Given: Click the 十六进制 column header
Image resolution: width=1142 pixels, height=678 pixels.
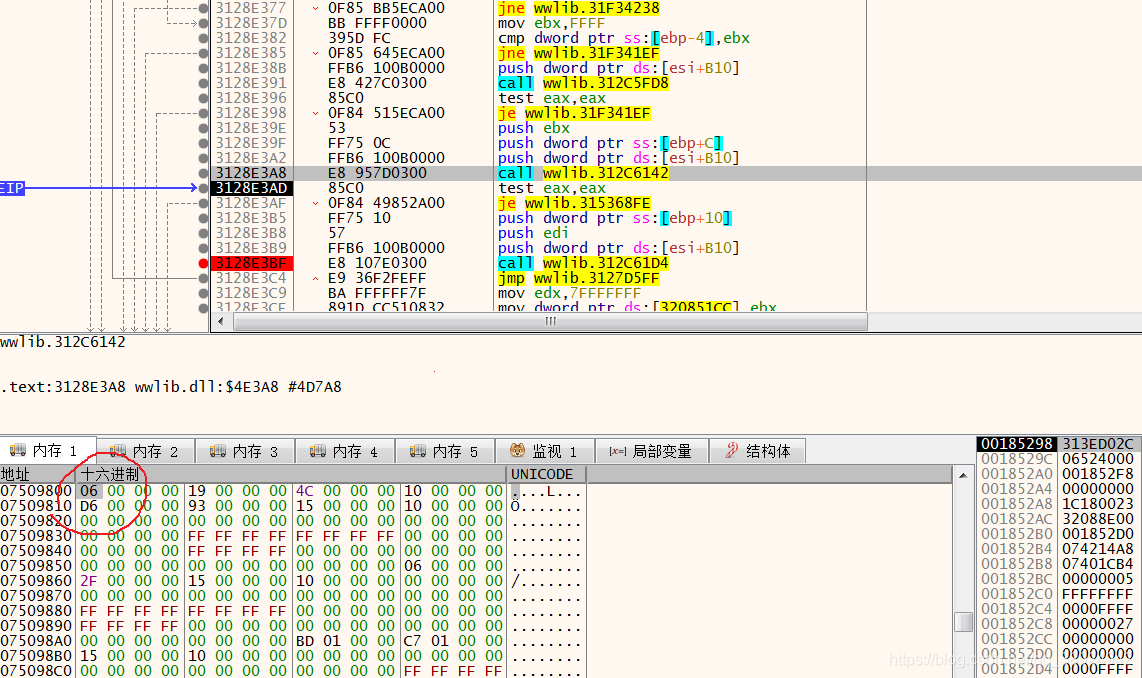Looking at the screenshot, I should click(291, 474).
